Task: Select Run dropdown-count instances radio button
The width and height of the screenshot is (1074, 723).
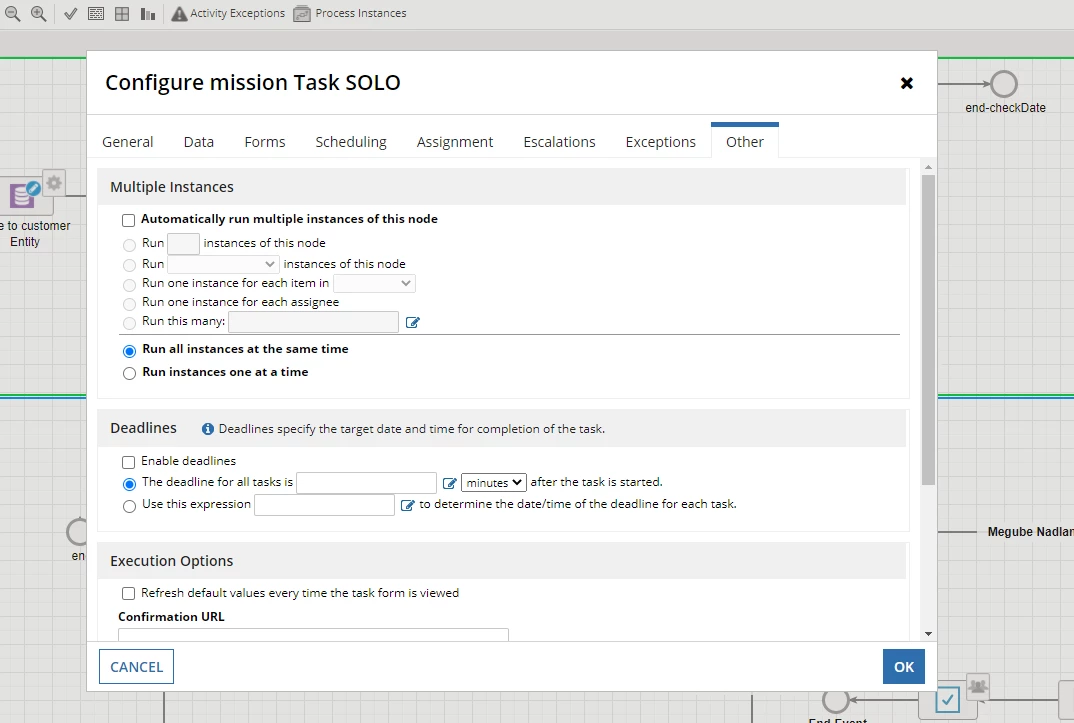Action: pyautogui.click(x=129, y=265)
